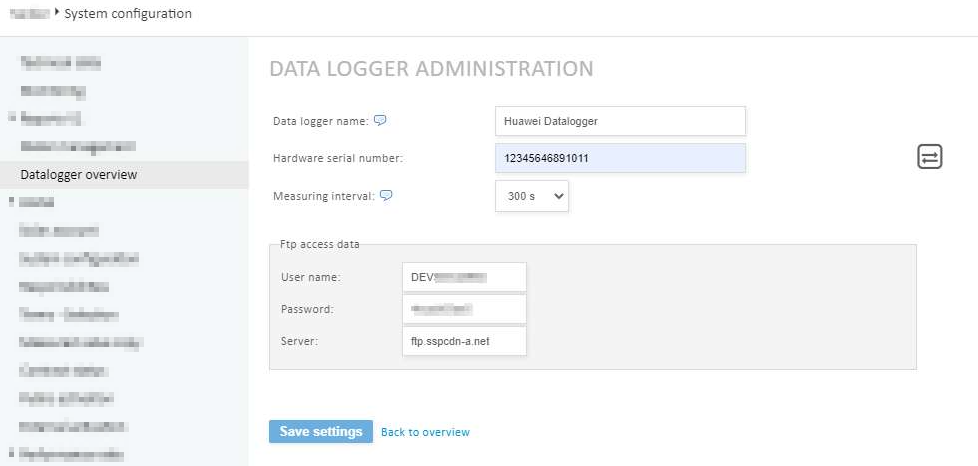This screenshot has width=978, height=466.
Task: Follow the Back to overview link
Action: click(425, 432)
